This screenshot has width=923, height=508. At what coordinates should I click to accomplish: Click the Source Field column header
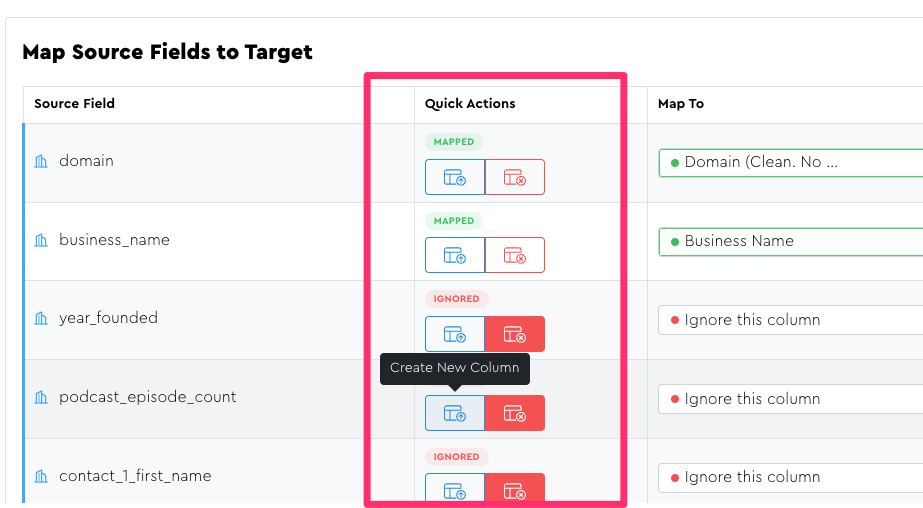coord(75,104)
